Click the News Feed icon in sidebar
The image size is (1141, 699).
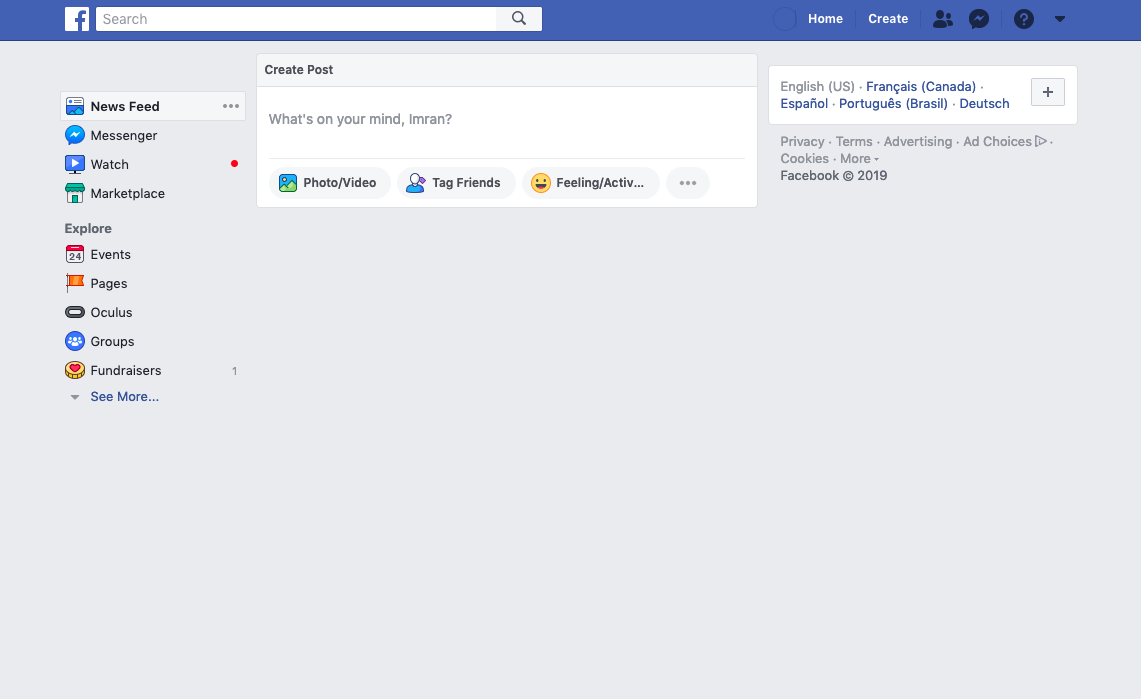coord(75,106)
